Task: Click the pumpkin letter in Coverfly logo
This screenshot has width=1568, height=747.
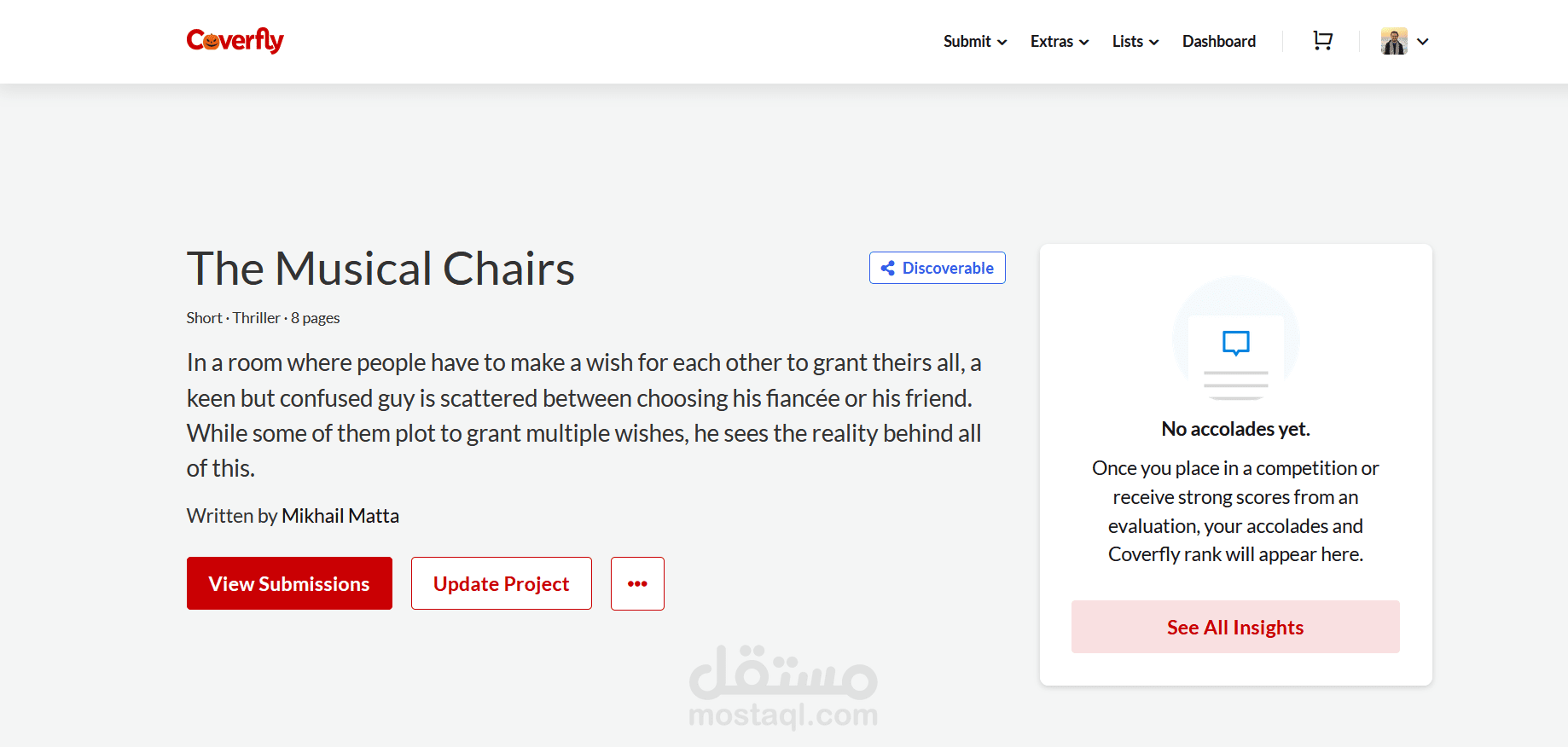Action: click(211, 41)
